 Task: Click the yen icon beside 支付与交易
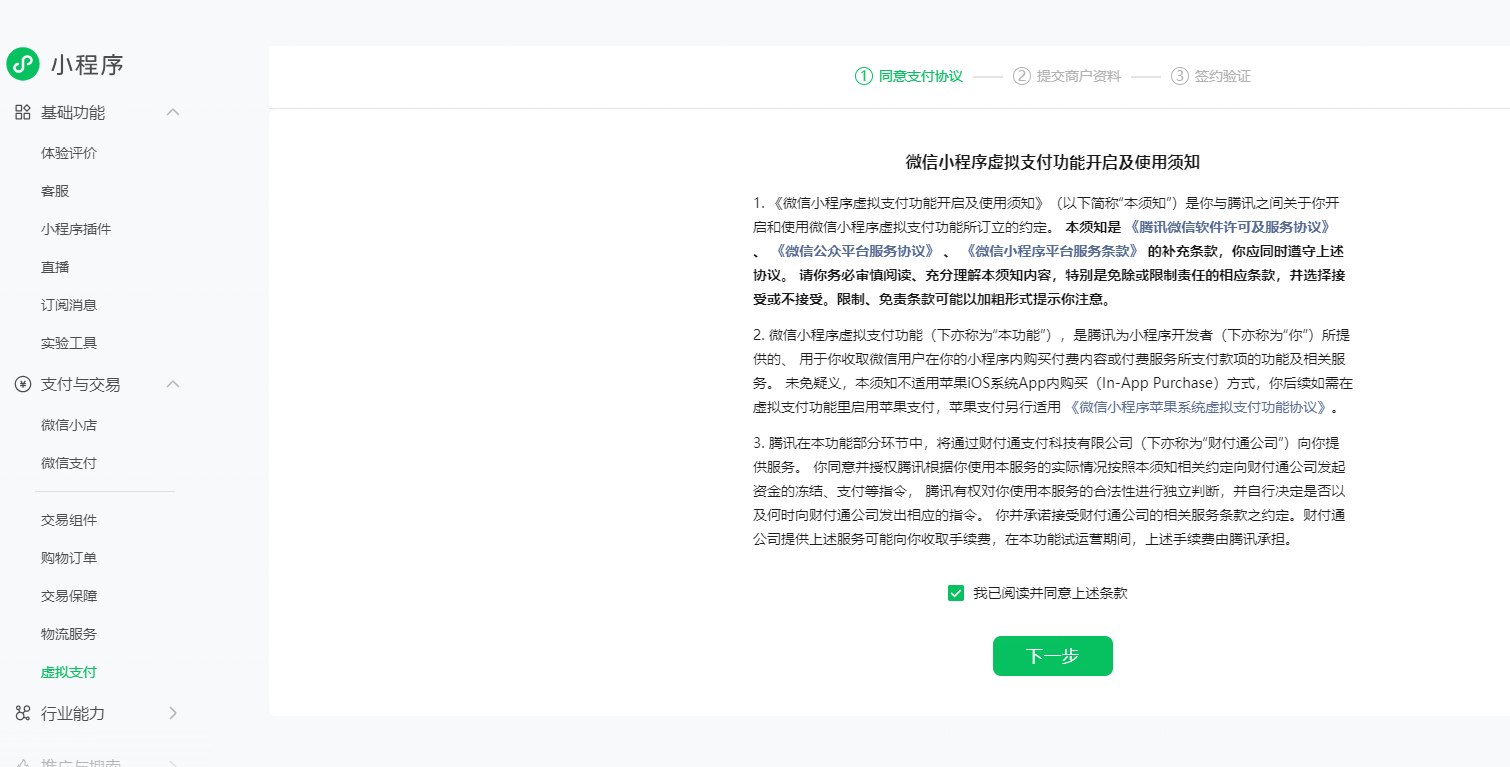[22, 384]
